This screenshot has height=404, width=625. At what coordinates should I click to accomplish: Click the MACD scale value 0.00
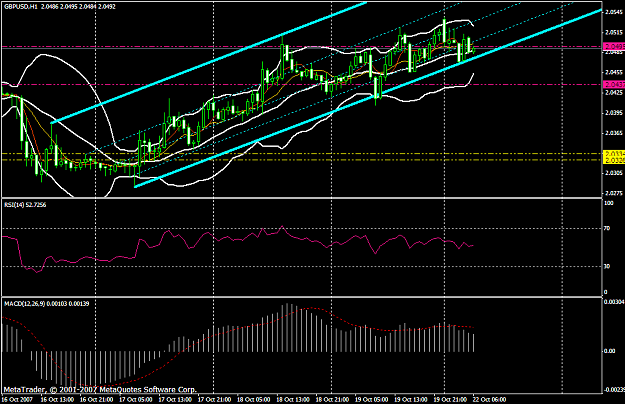click(610, 351)
